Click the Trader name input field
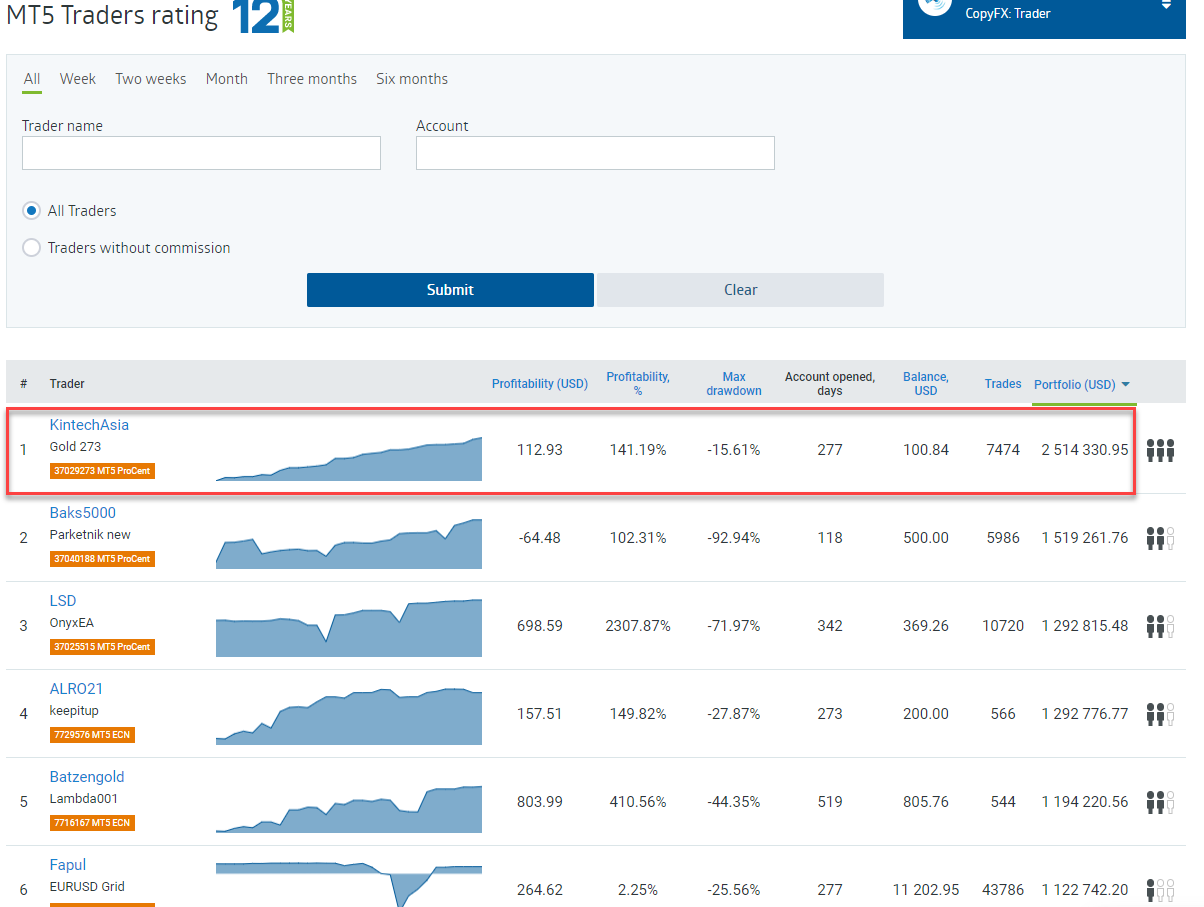 [x=201, y=153]
